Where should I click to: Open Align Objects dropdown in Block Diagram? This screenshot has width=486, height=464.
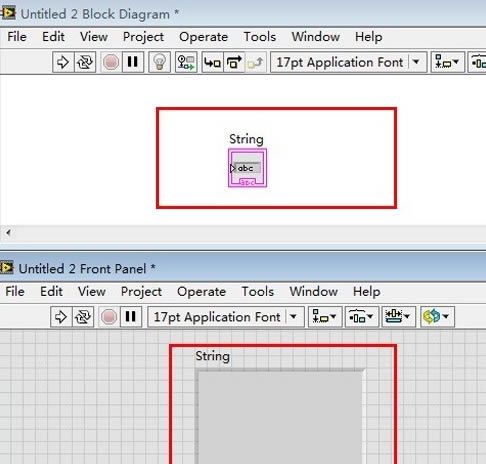point(447,62)
